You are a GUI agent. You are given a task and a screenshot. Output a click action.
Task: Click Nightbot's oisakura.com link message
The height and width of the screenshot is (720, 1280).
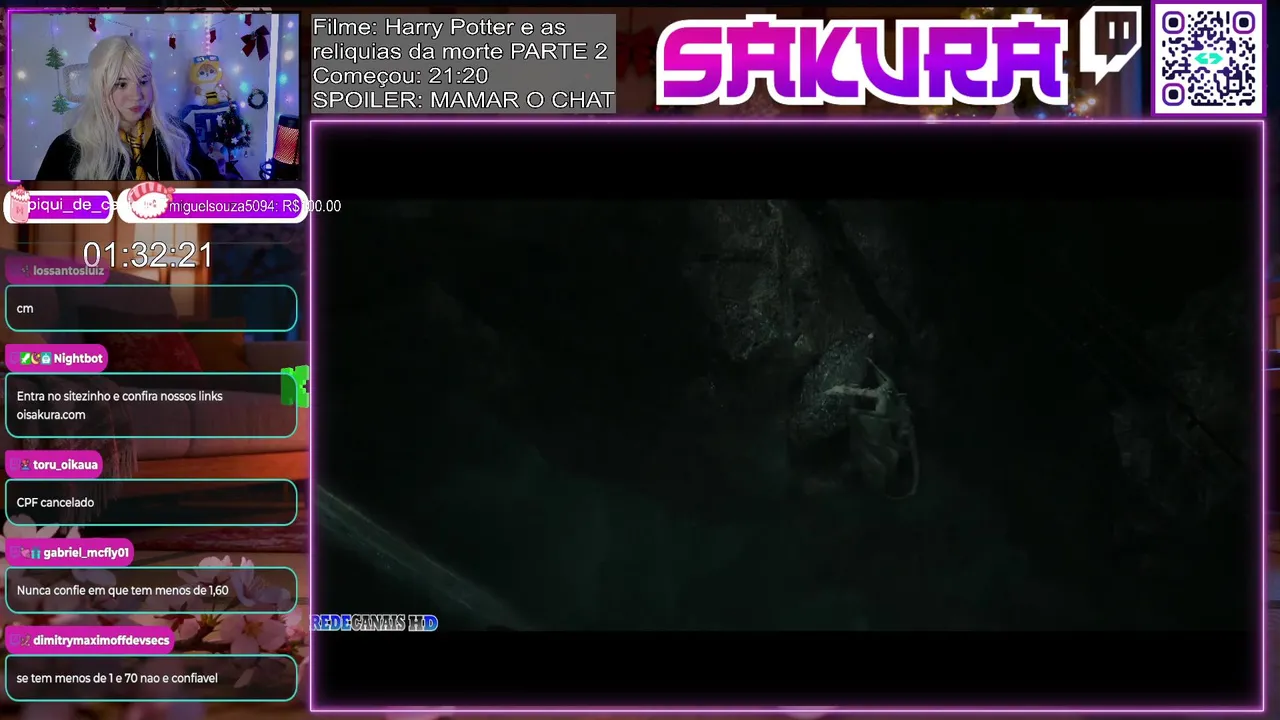151,405
